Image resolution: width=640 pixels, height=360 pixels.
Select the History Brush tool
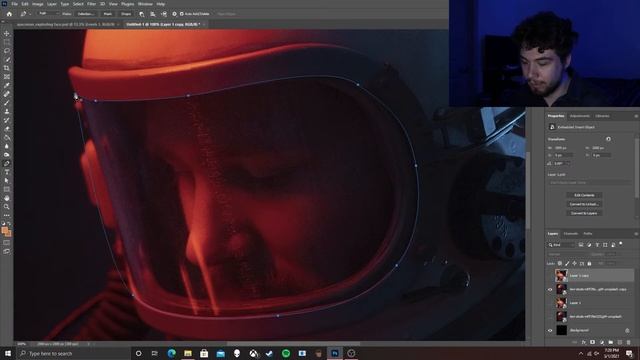[x=7, y=120]
